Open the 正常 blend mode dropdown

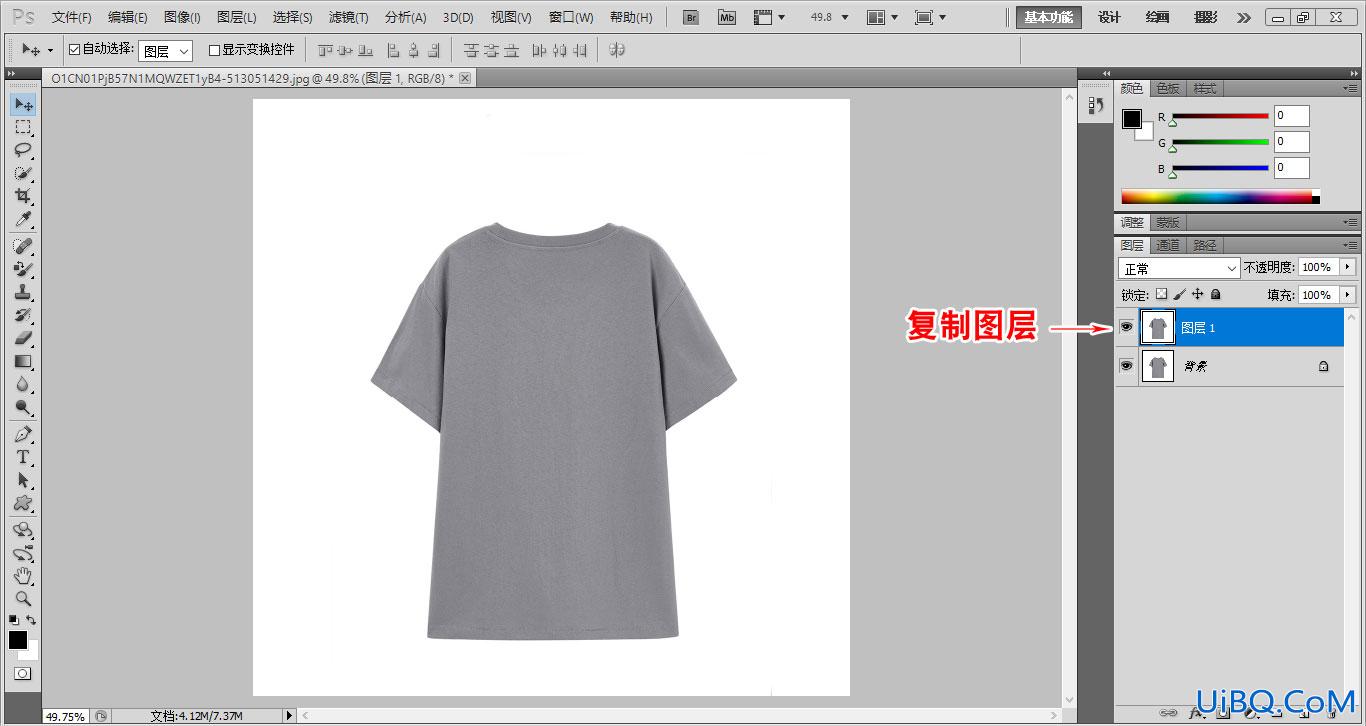1179,268
